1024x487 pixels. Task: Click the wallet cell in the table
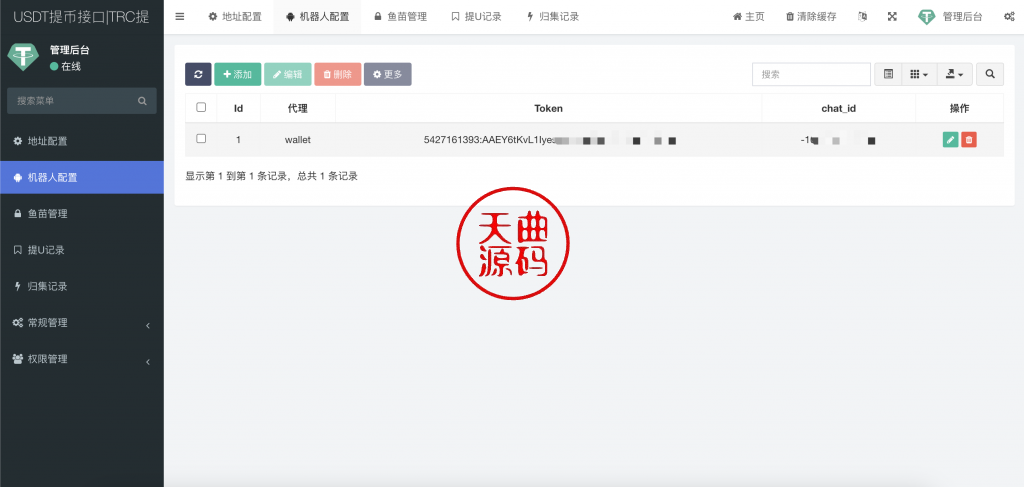pos(298,140)
